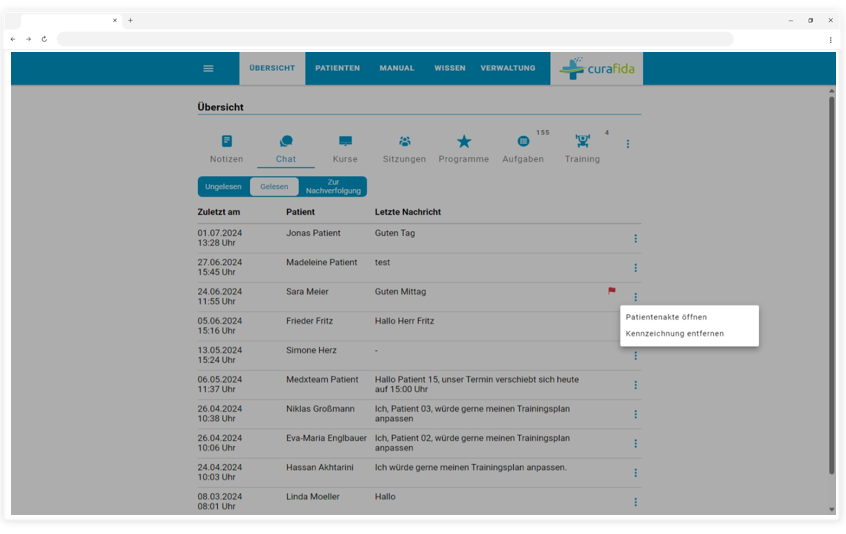The image size is (846, 534).
Task: Open the Kurse section icon
Action: click(345, 141)
